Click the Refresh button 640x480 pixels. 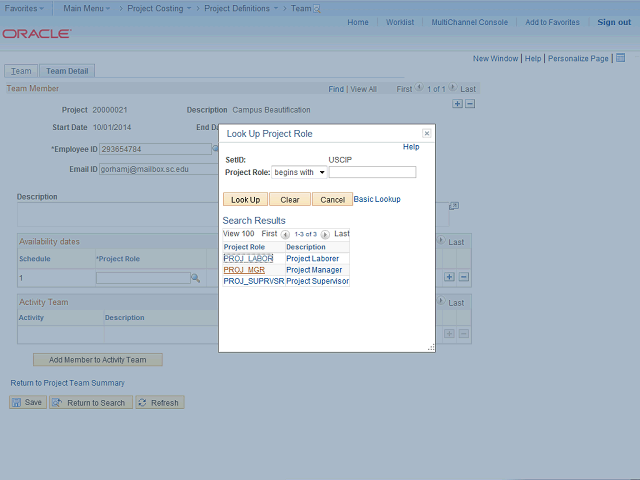[x=160, y=402]
